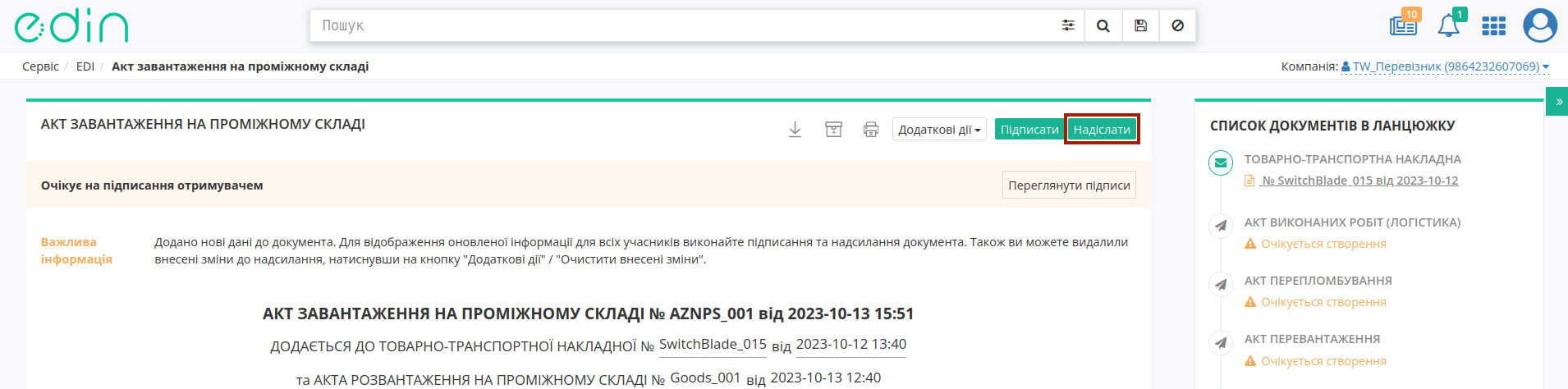The width and height of the screenshot is (1568, 389).
Task: Open the apps grid menu
Action: 1493,26
